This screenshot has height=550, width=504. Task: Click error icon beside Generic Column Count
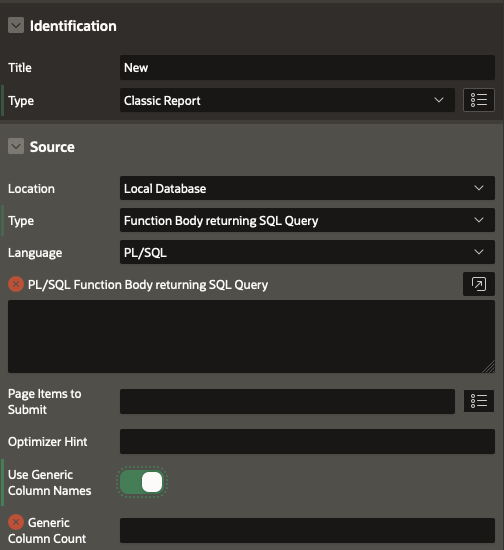16,522
